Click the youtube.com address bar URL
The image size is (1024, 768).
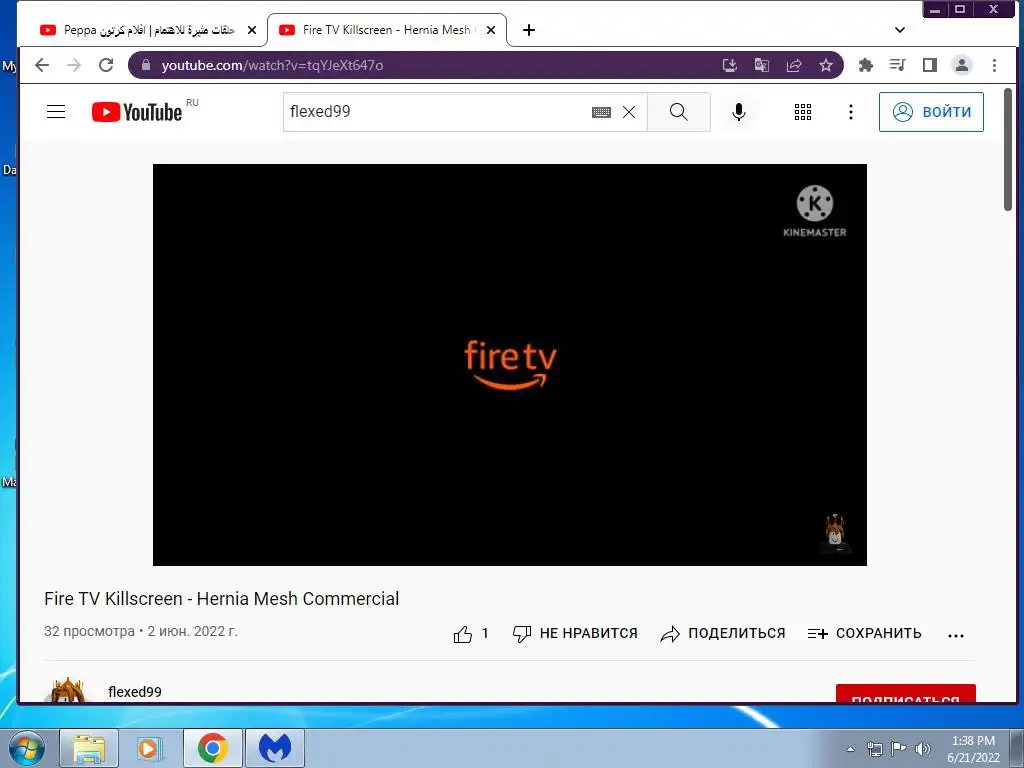coord(272,65)
